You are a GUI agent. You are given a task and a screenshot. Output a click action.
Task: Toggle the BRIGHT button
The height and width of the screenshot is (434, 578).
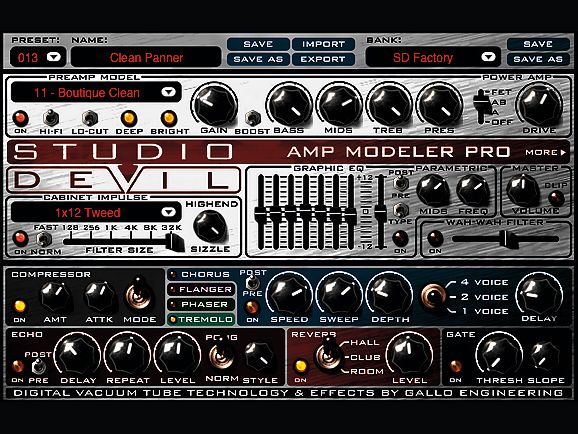pos(169,118)
